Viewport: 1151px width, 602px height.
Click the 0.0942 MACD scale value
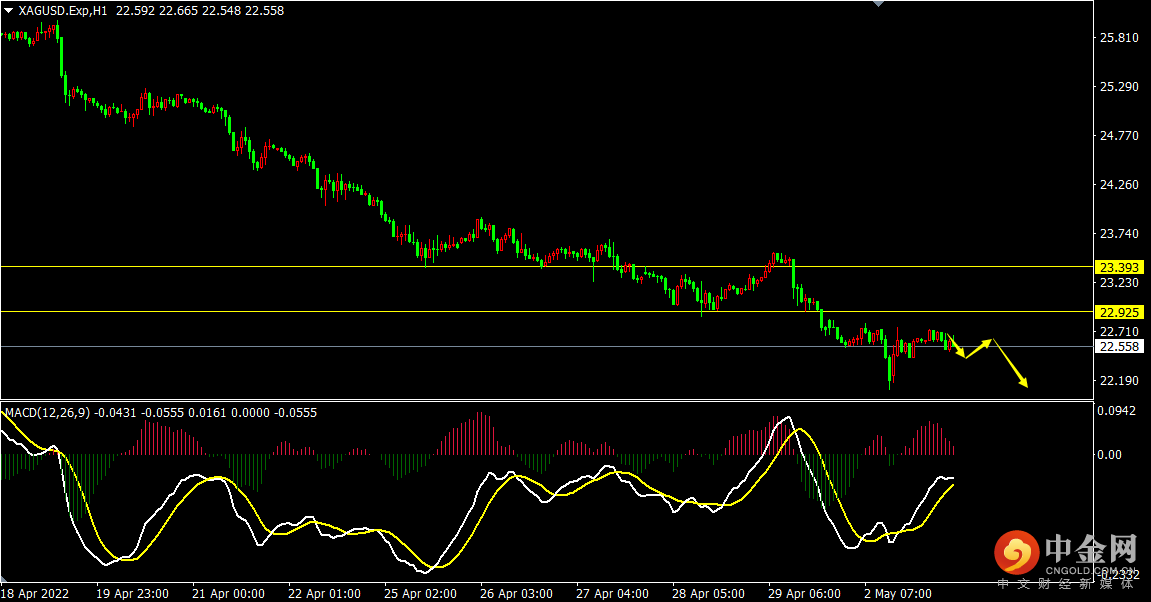pos(1116,411)
